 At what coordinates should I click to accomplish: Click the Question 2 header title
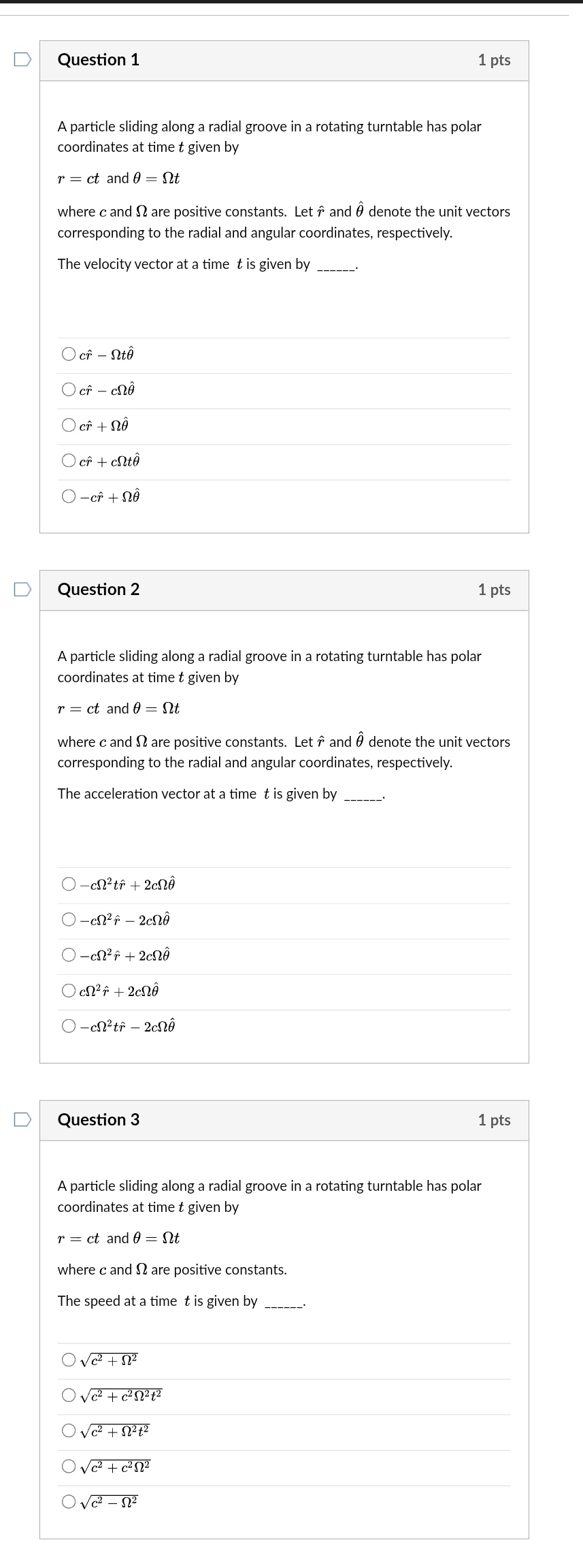99,589
